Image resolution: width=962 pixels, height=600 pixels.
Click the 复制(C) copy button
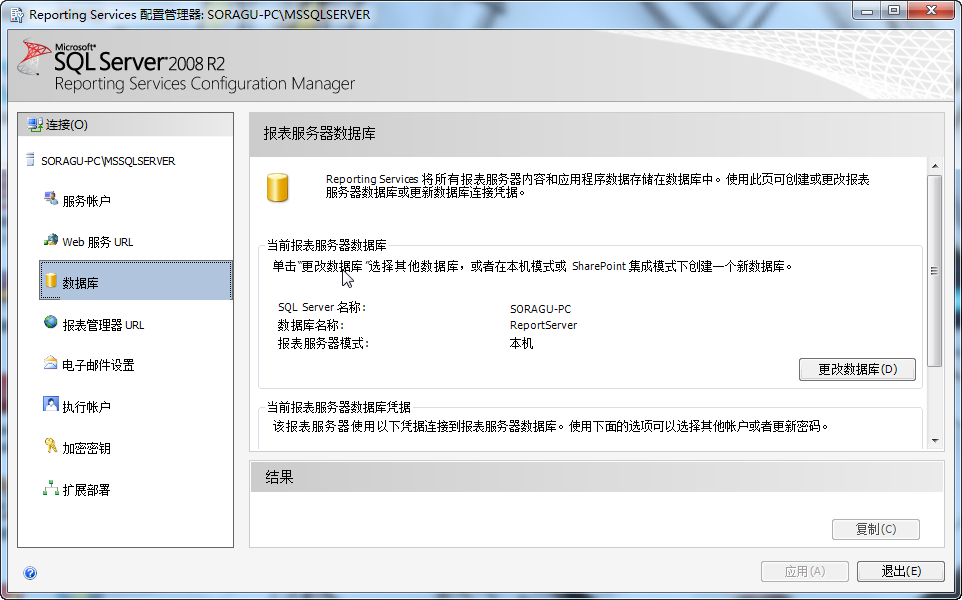pyautogui.click(x=875, y=529)
